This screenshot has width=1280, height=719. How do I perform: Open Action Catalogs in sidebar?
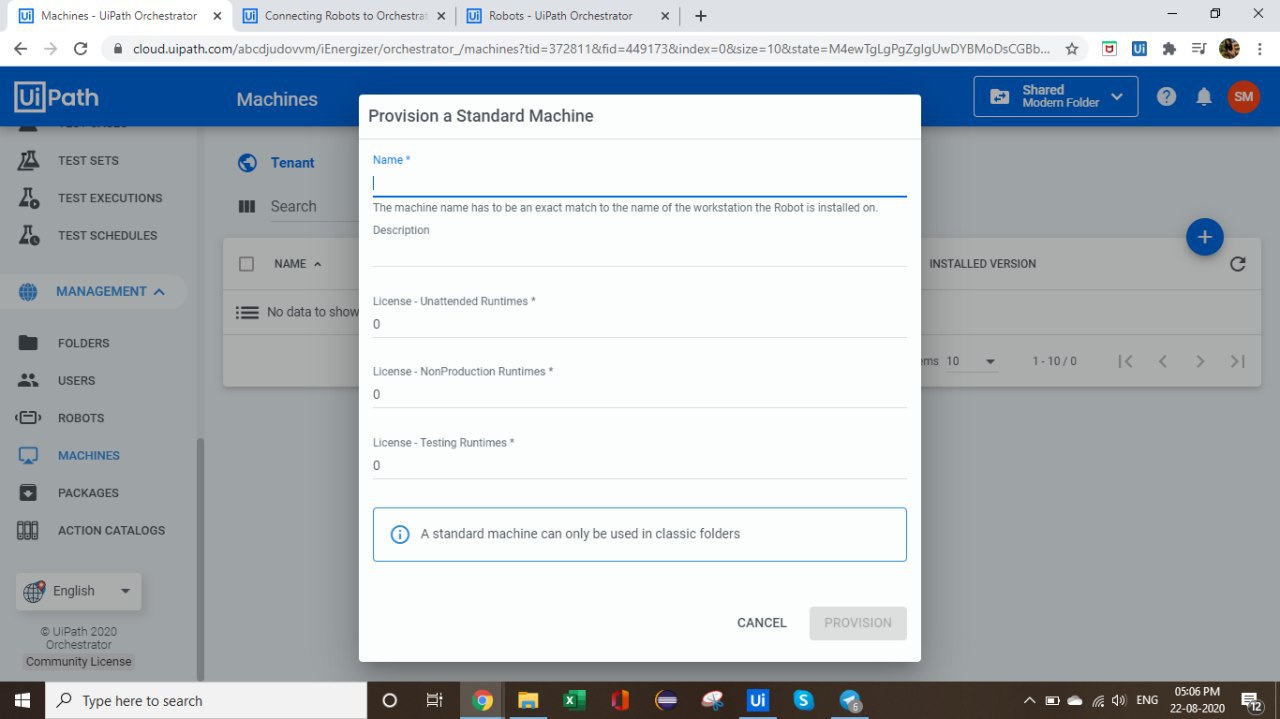[111, 531]
